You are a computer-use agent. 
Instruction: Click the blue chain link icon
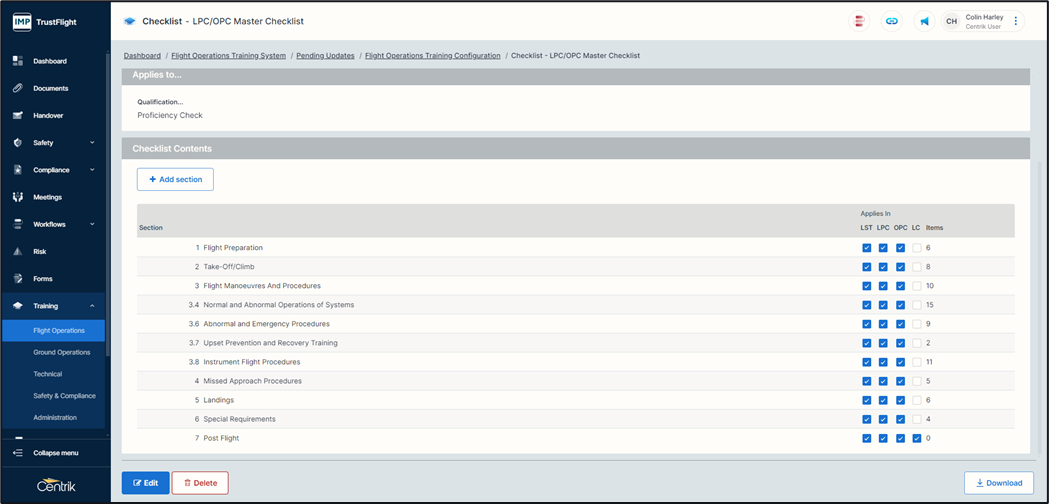pos(891,21)
